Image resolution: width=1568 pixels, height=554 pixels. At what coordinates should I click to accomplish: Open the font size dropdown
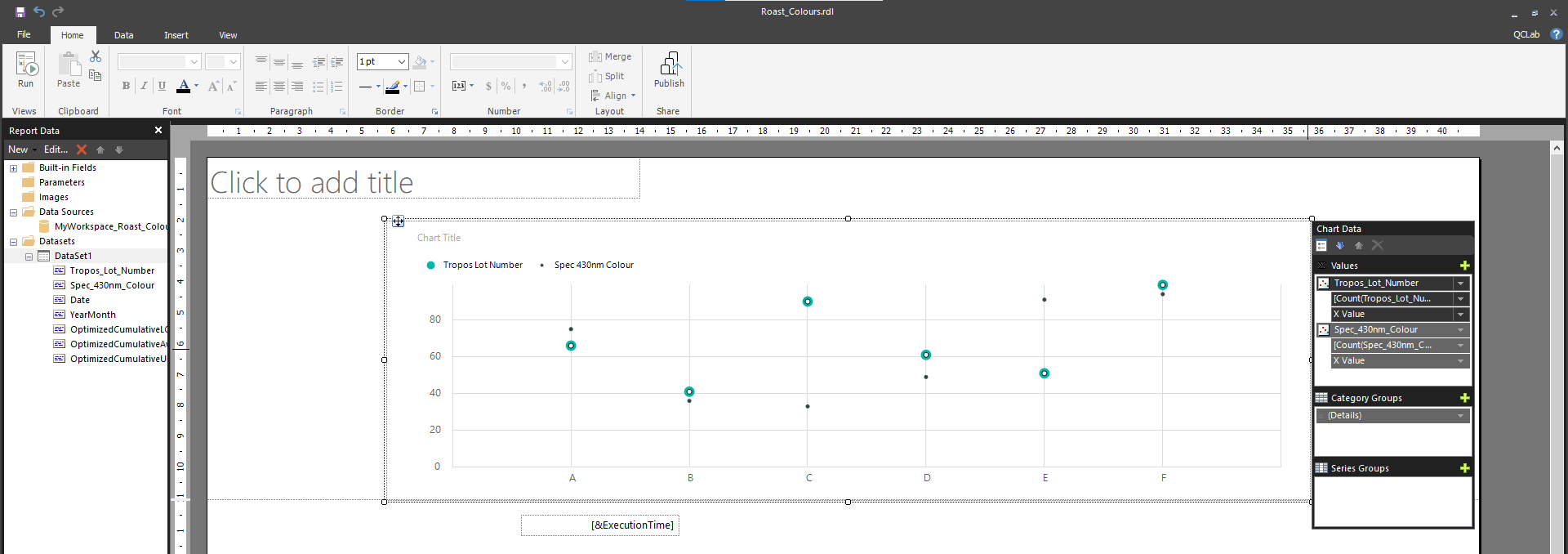[234, 61]
